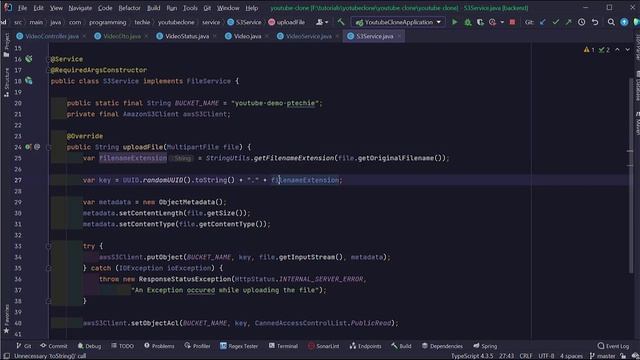
Task: Run with coverage icon in toolbar
Action: click(480, 22)
